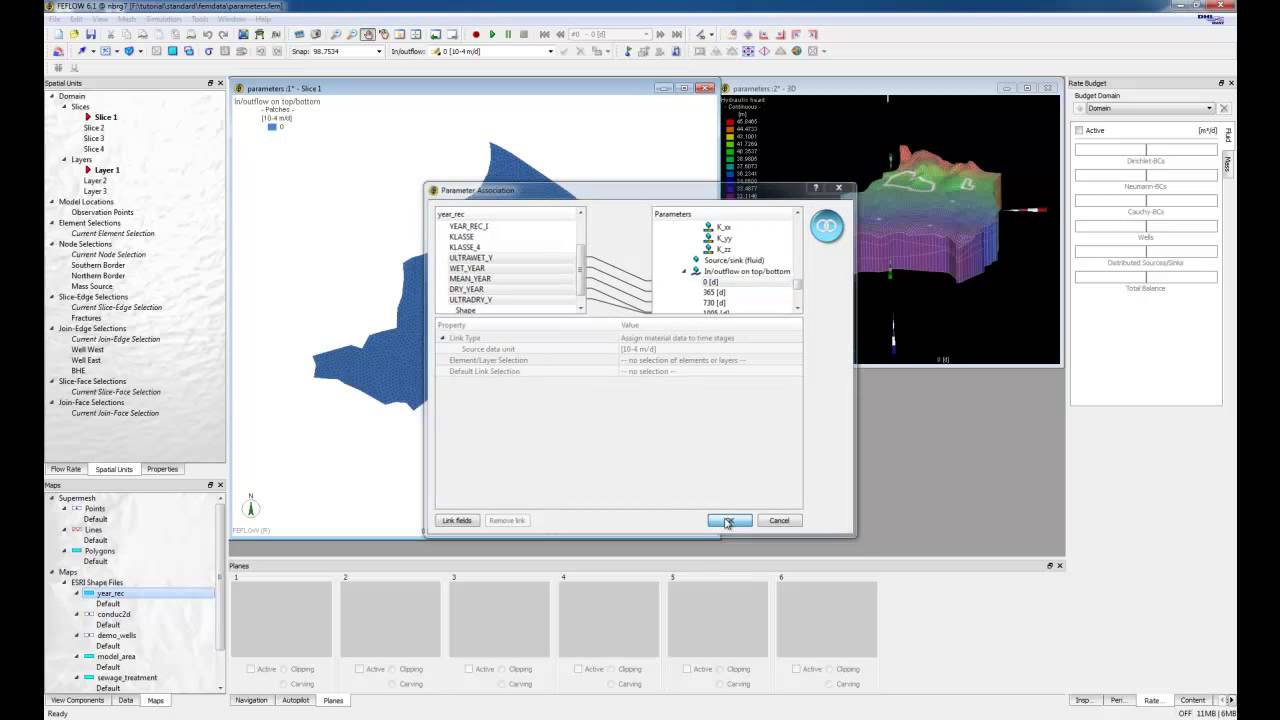The height and width of the screenshot is (720, 1280).
Task: Enable Active checkbox for plane 2
Action: [360, 669]
